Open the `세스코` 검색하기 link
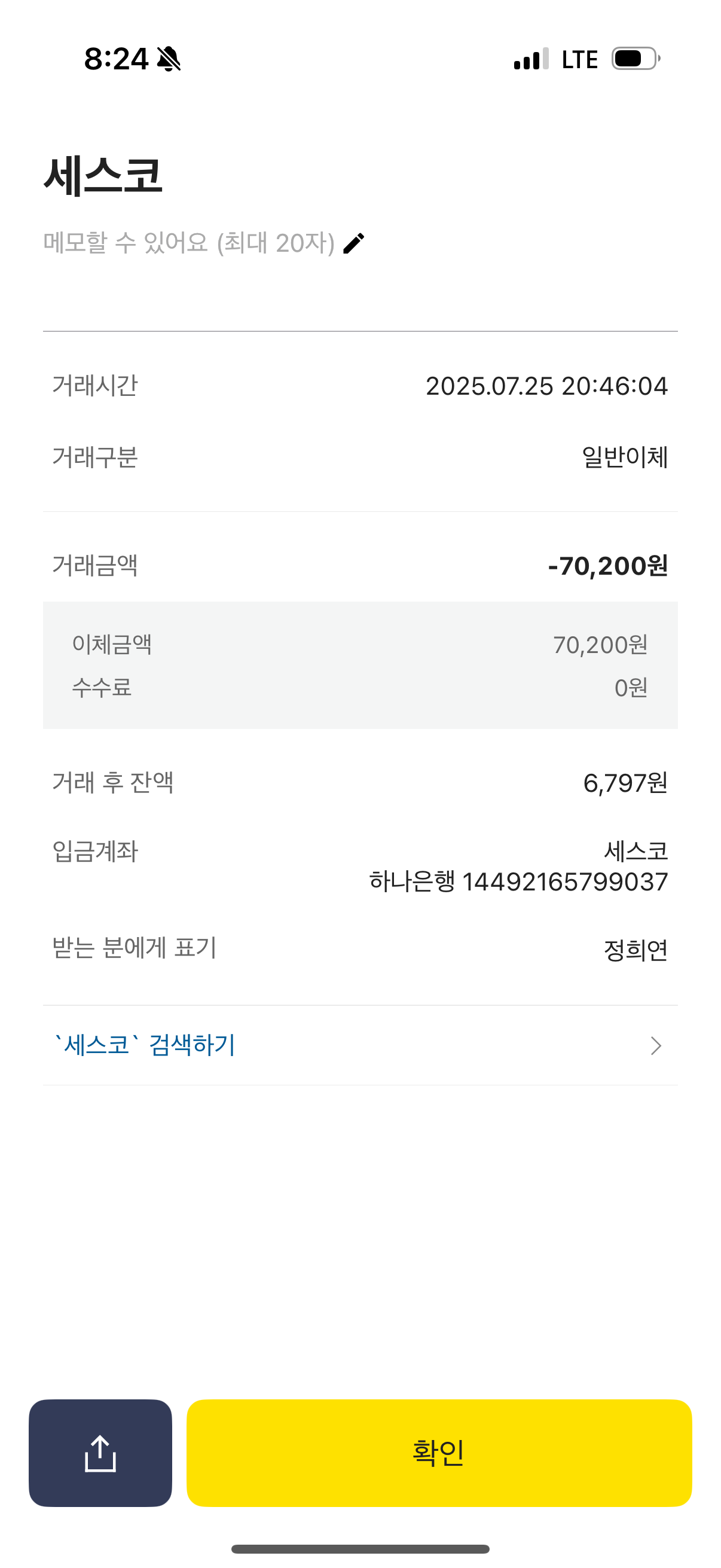 [x=145, y=1045]
